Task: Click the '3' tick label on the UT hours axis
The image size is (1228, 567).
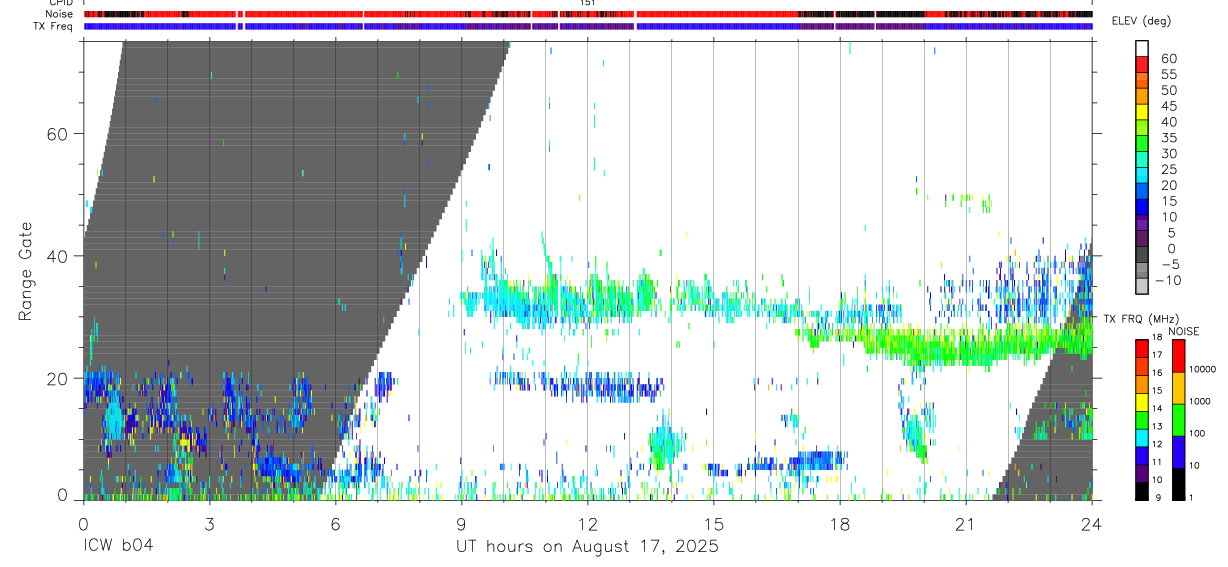Action: click(209, 524)
